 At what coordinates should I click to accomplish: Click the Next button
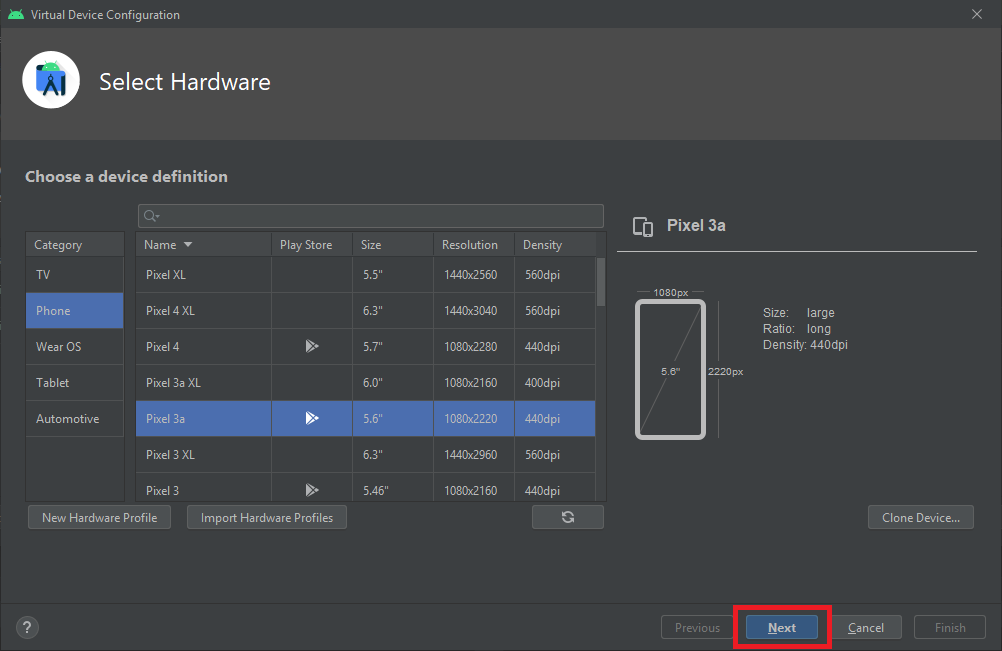coord(782,627)
